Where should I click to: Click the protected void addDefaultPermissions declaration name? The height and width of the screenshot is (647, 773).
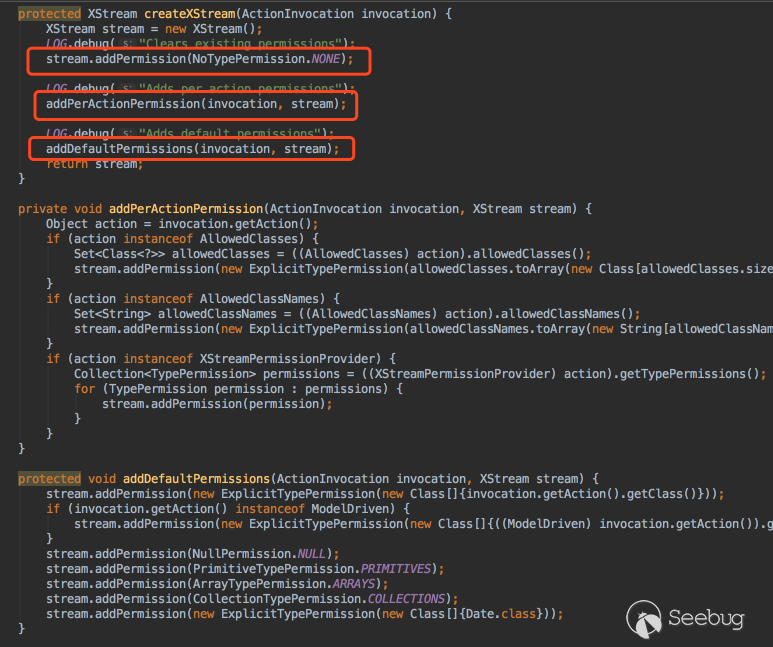(196, 479)
